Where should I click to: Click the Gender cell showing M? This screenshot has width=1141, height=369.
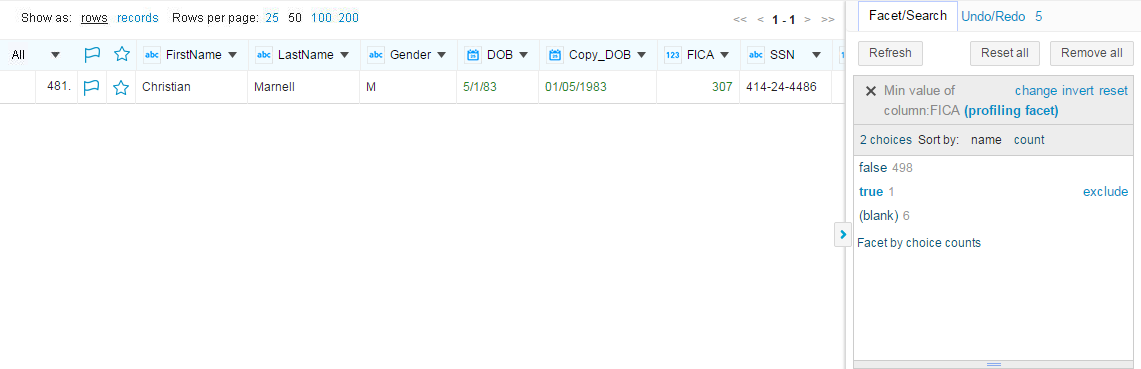(x=408, y=87)
